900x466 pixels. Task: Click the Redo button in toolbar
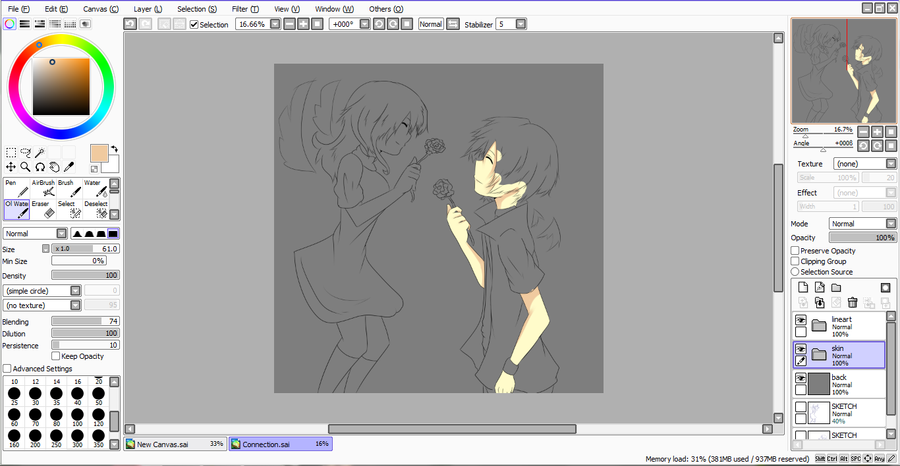(x=145, y=24)
